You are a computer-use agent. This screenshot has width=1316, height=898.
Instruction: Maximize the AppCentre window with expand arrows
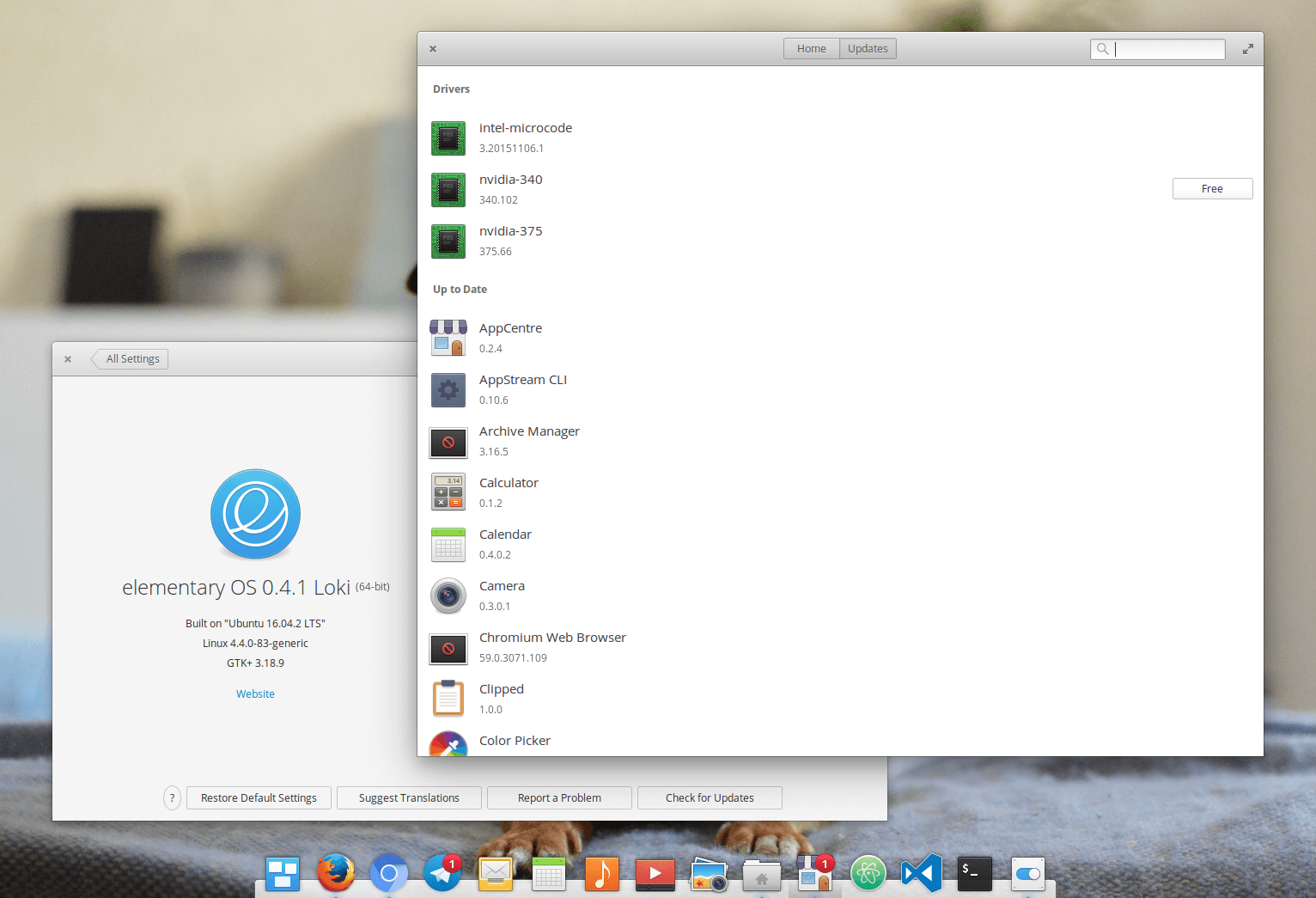(x=1248, y=49)
